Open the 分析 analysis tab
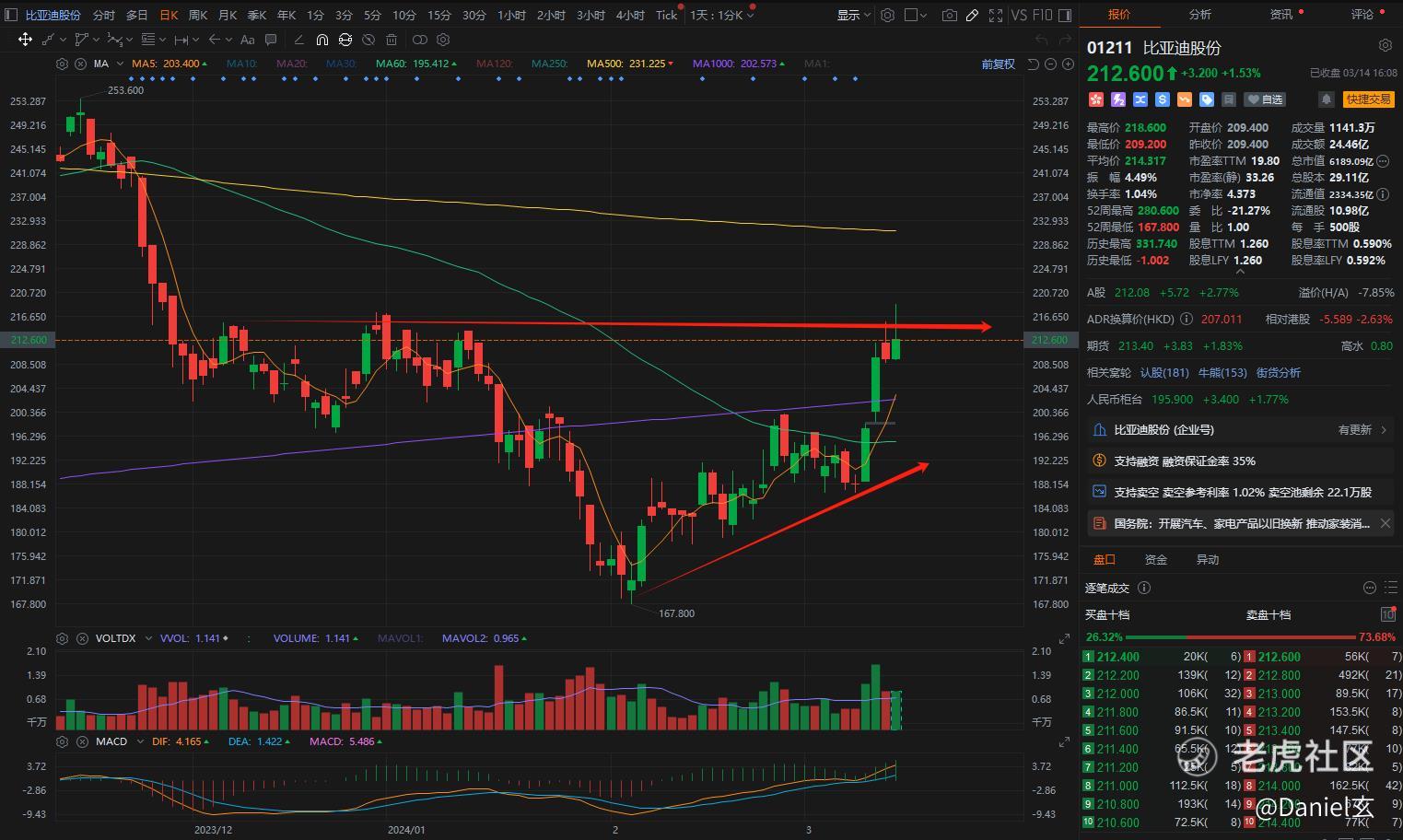The width and height of the screenshot is (1403, 840). click(x=1200, y=15)
